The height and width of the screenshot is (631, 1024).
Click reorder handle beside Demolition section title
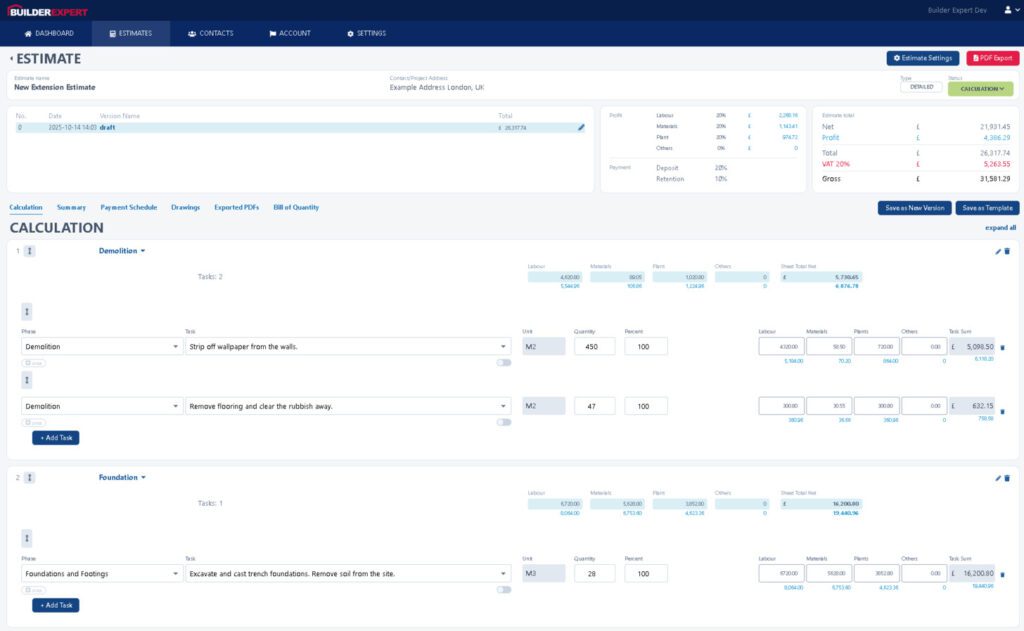30,251
